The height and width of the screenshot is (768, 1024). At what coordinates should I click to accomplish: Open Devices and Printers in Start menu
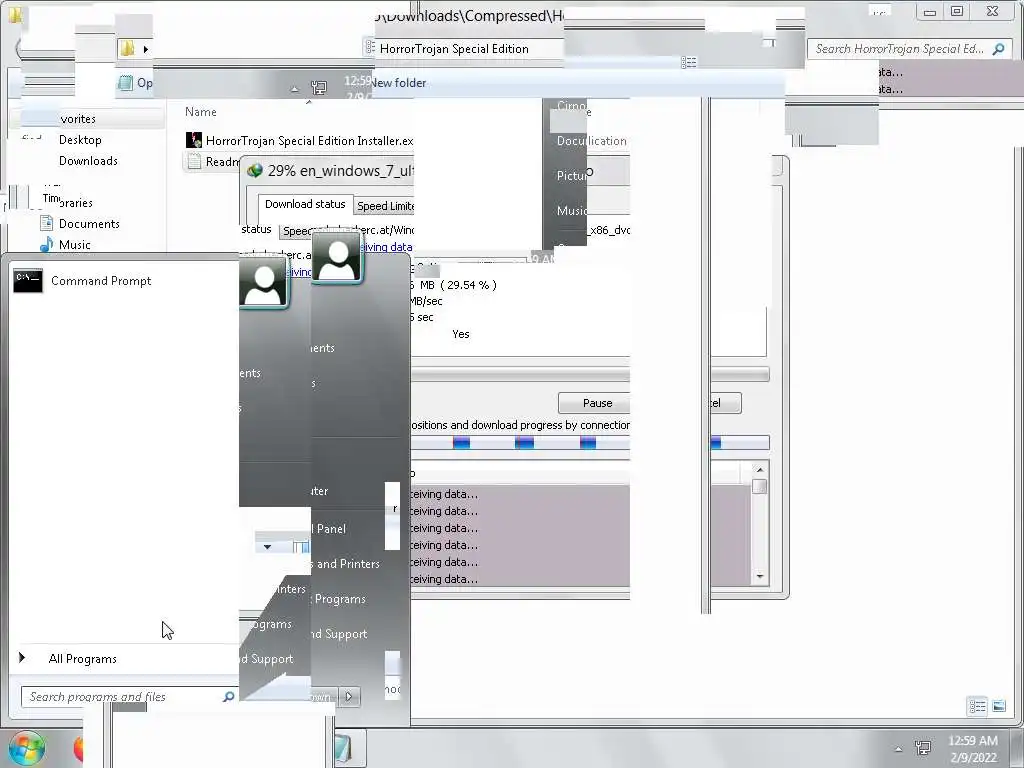pos(346,564)
